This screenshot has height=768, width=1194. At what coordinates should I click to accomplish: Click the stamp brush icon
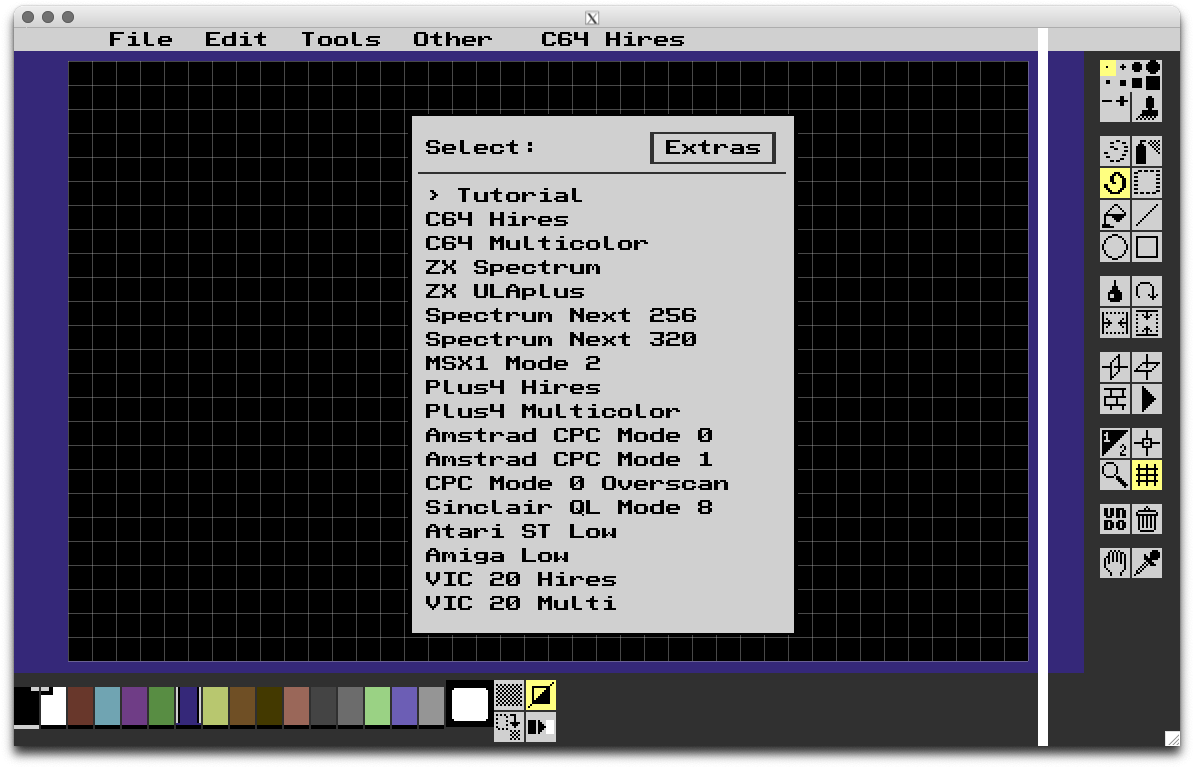tap(1148, 107)
